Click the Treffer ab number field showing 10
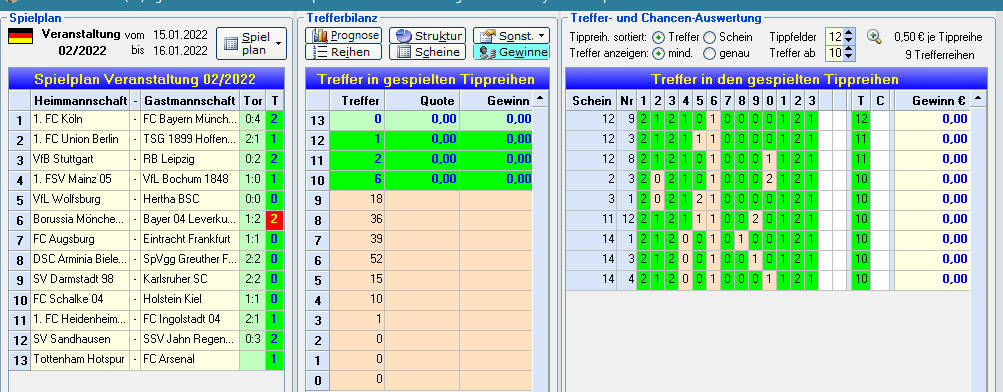This screenshot has width=1003, height=392. (834, 53)
